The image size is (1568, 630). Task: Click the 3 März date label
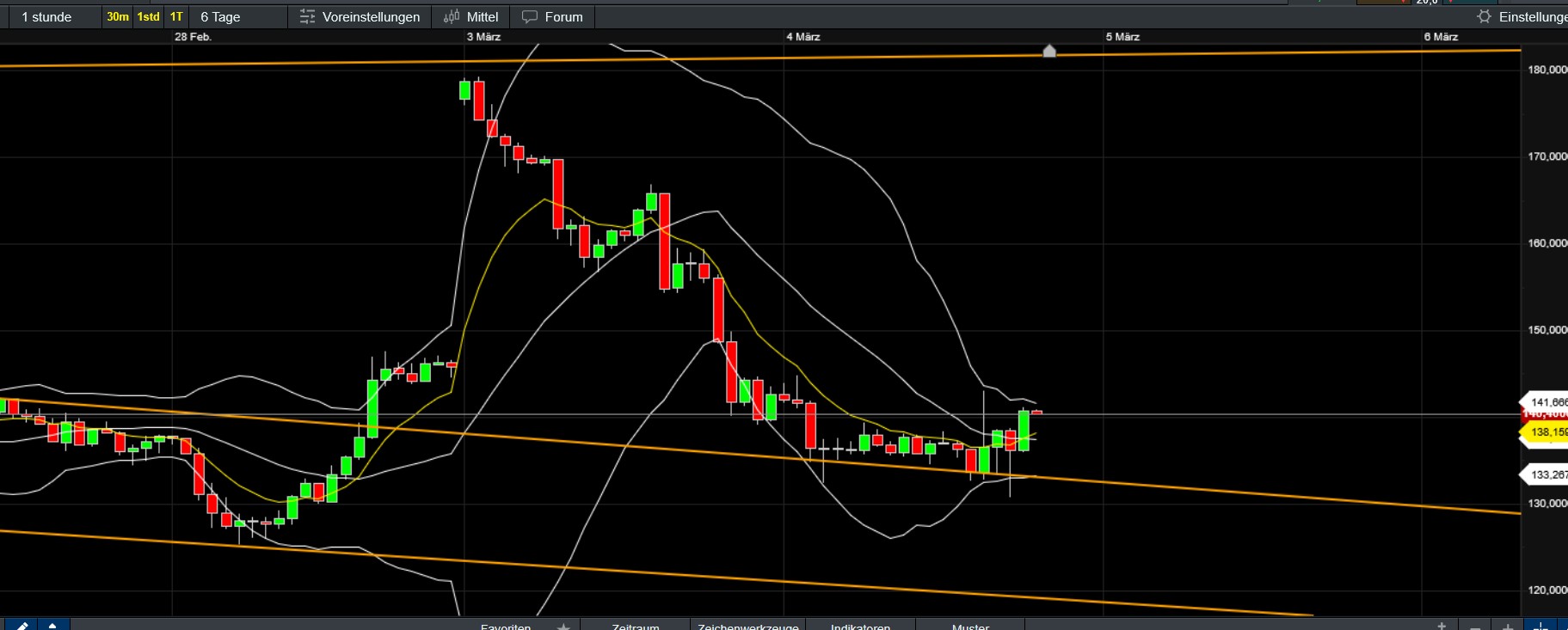tap(483, 37)
